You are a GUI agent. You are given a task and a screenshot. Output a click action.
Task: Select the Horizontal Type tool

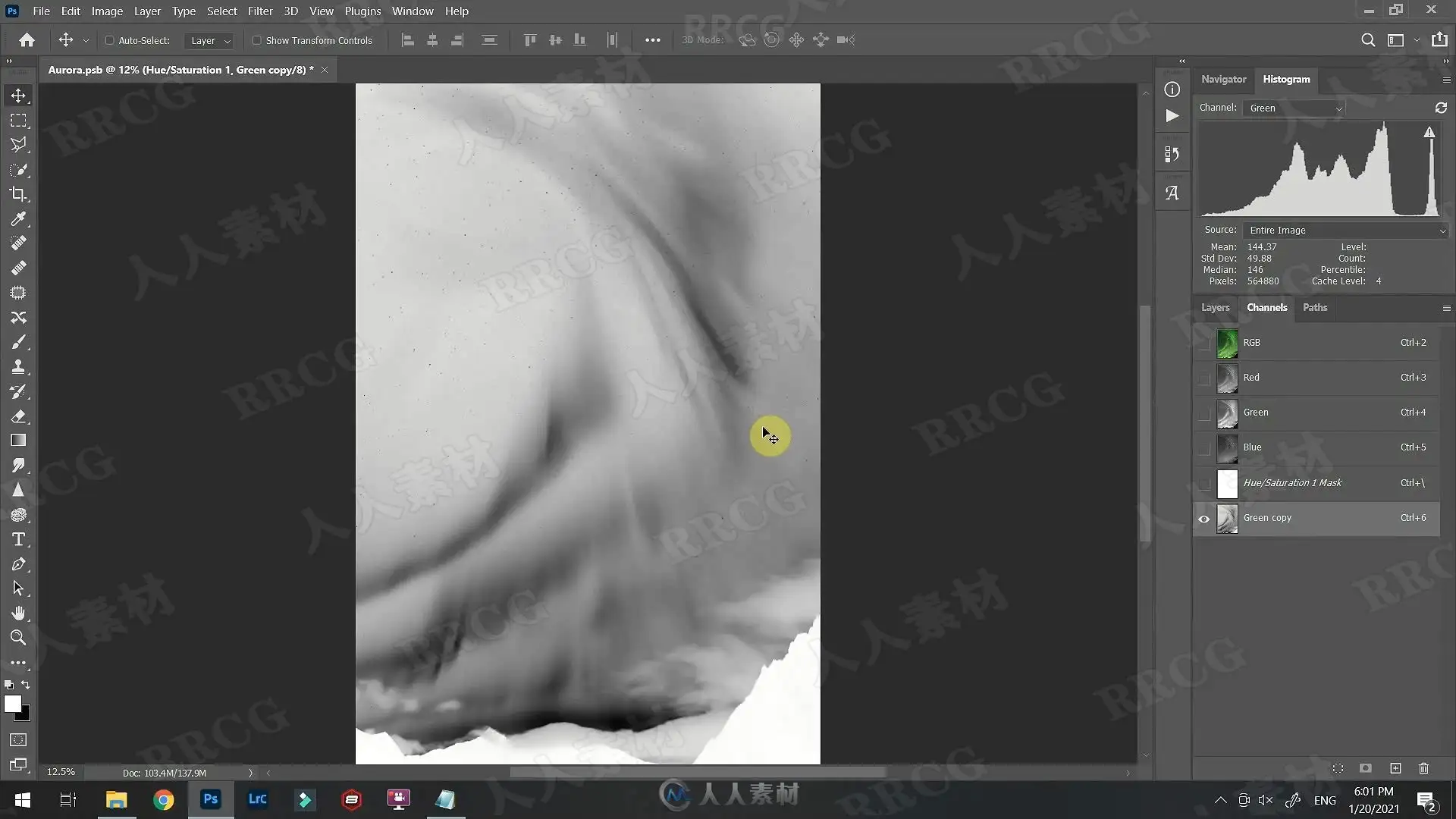pyautogui.click(x=18, y=539)
